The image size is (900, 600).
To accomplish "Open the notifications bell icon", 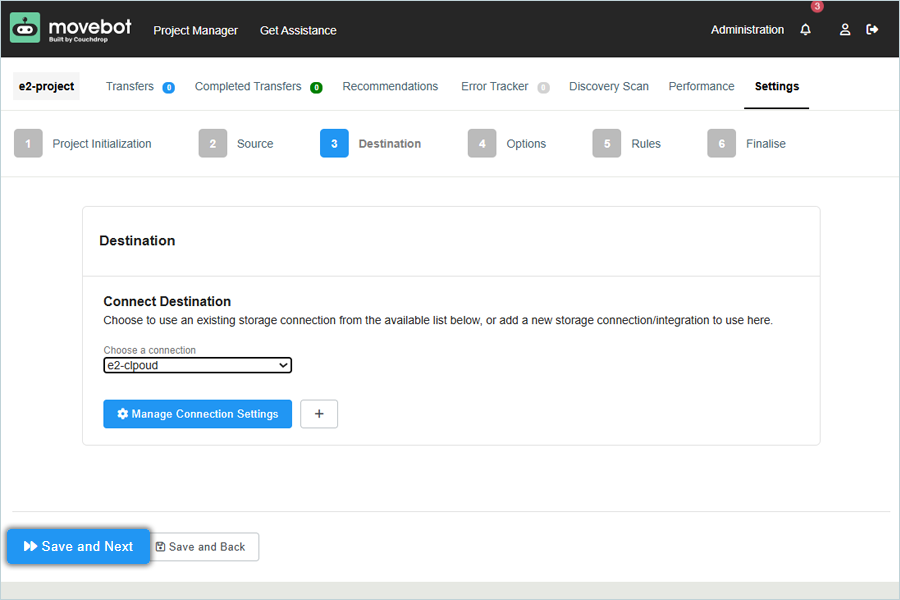I will [806, 30].
